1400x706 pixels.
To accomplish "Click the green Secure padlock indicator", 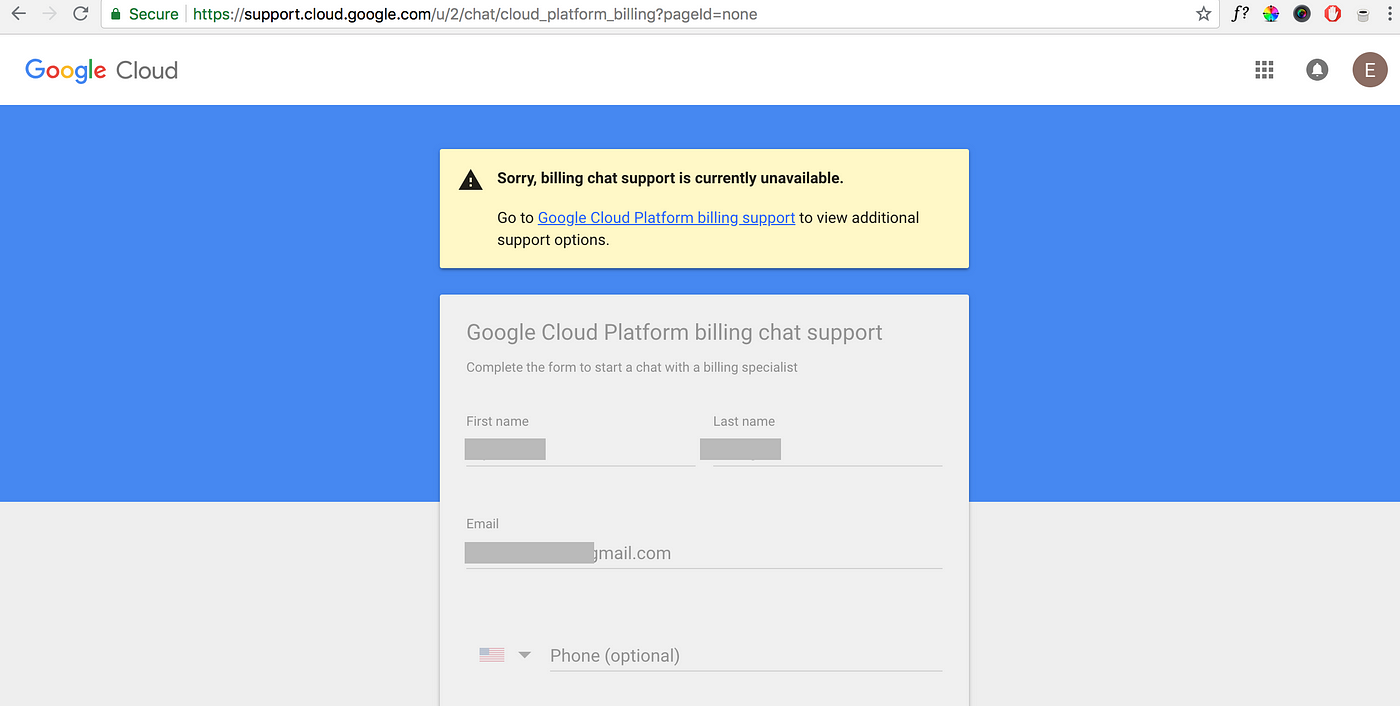I will point(145,15).
